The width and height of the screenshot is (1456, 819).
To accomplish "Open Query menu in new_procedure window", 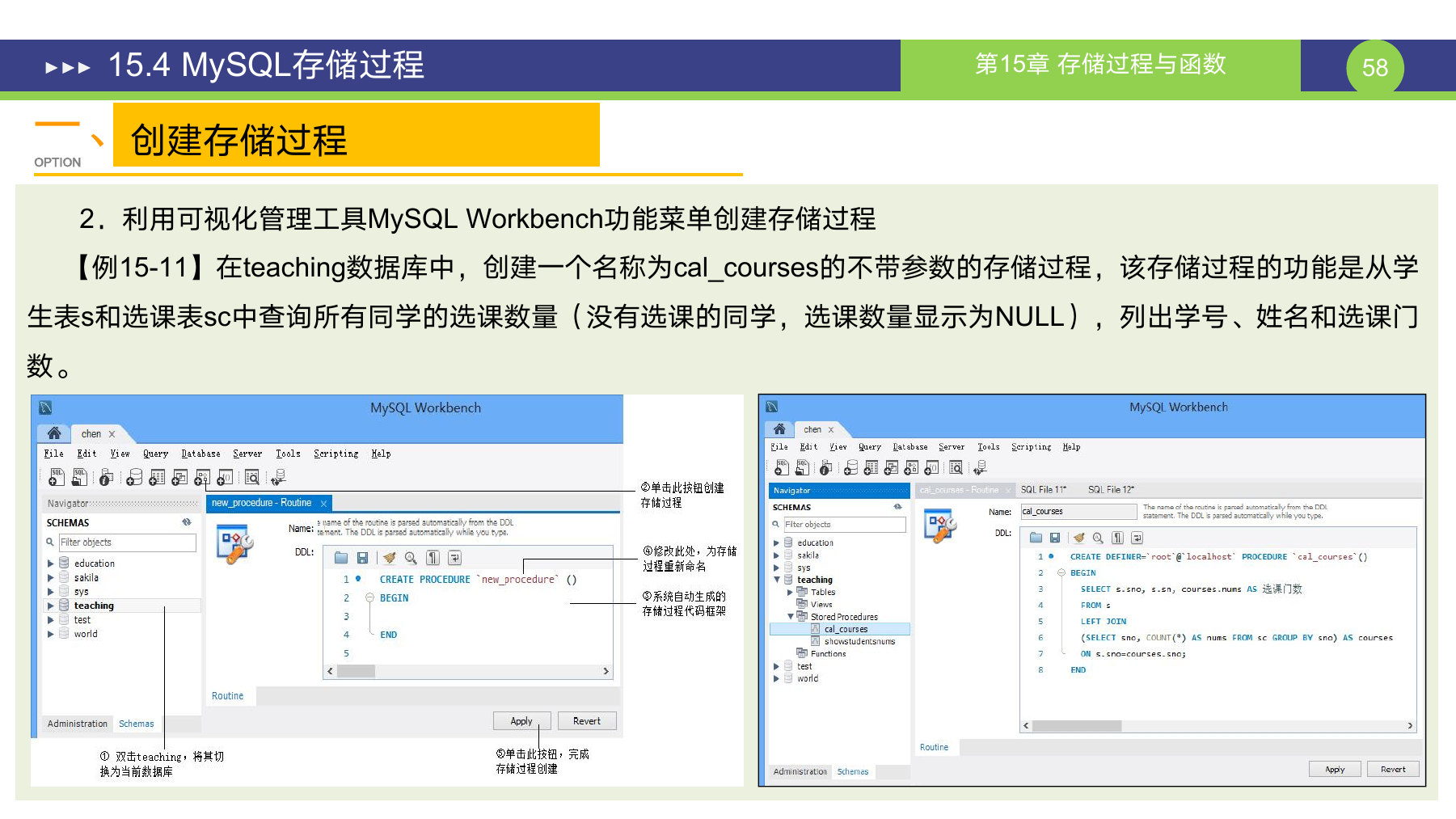I will 156,454.
